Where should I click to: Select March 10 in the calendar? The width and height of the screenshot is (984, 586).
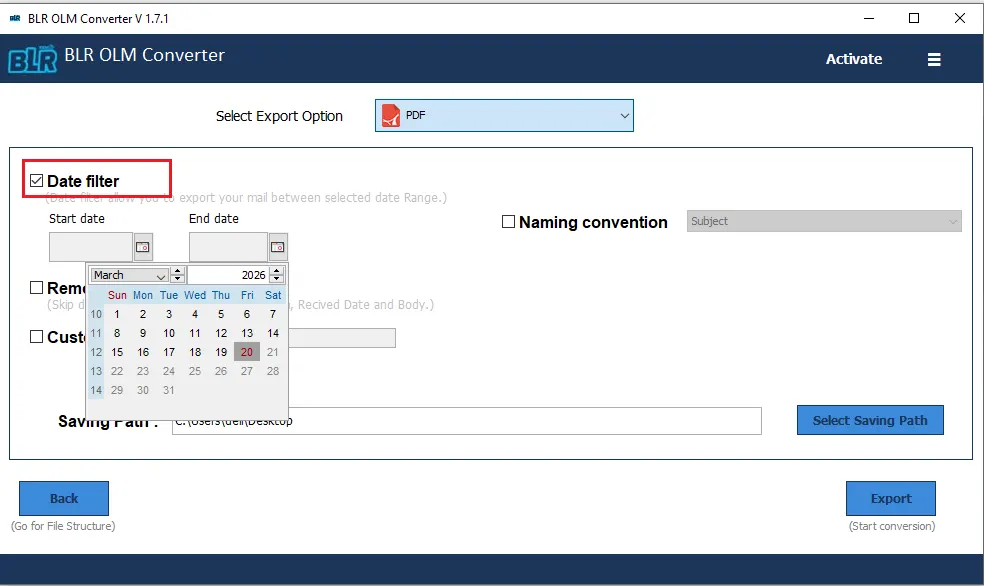pyautogui.click(x=169, y=333)
